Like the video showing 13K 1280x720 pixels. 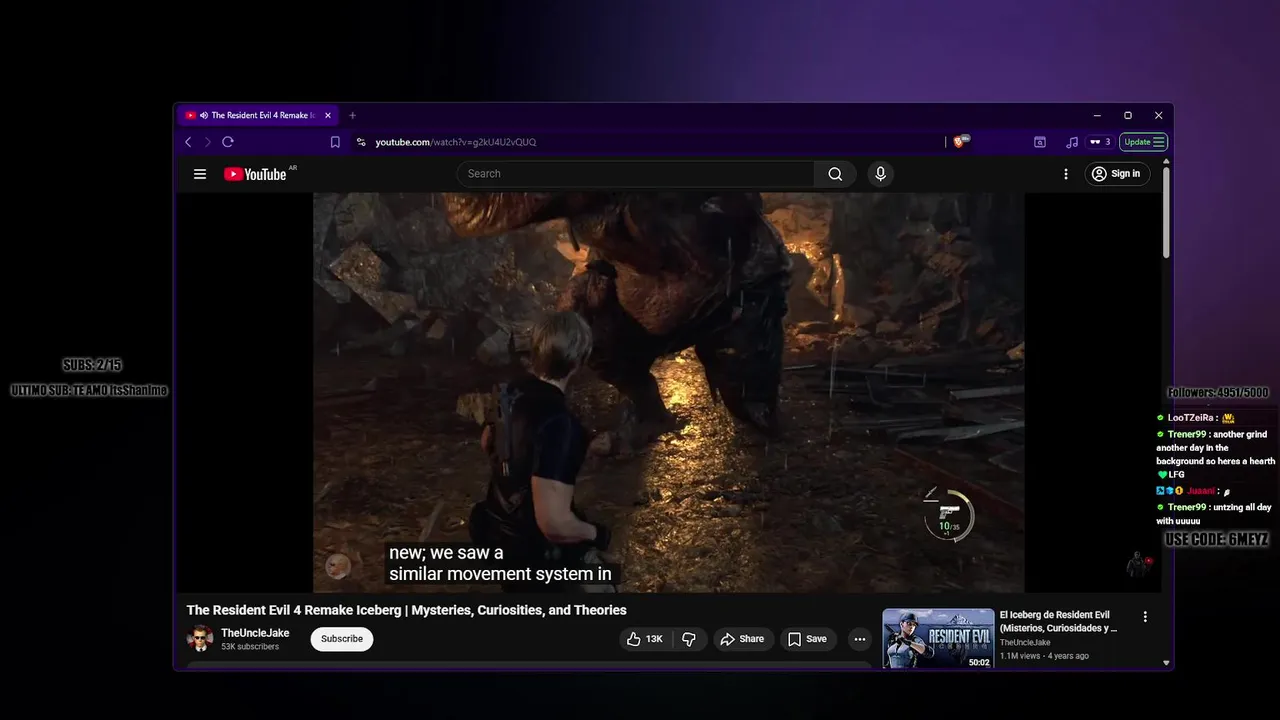point(645,639)
